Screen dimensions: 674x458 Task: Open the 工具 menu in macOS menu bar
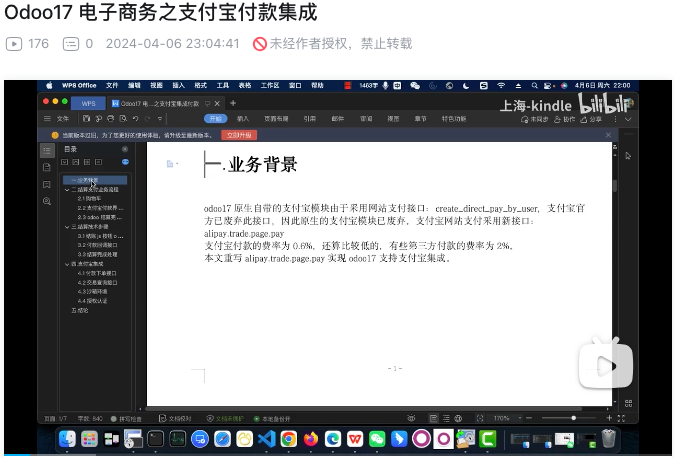(223, 86)
